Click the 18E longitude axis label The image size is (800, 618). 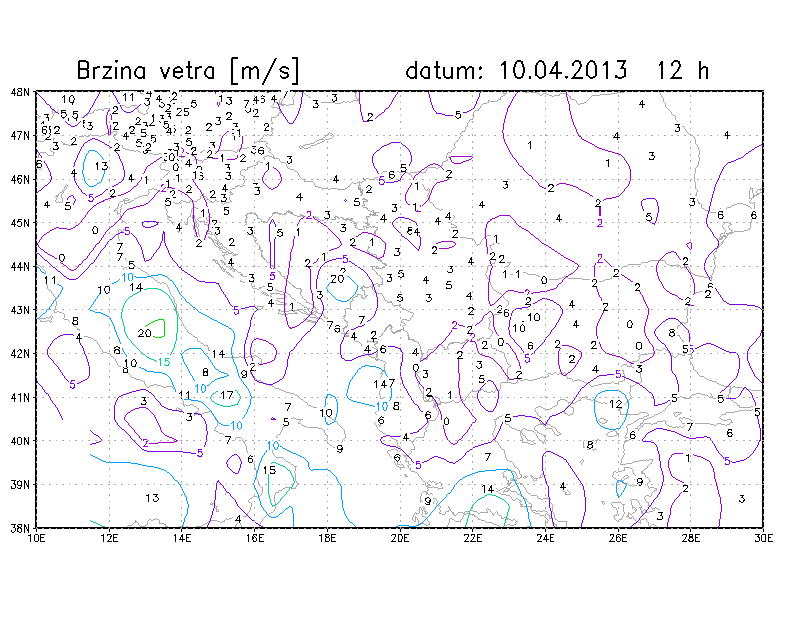tap(327, 538)
